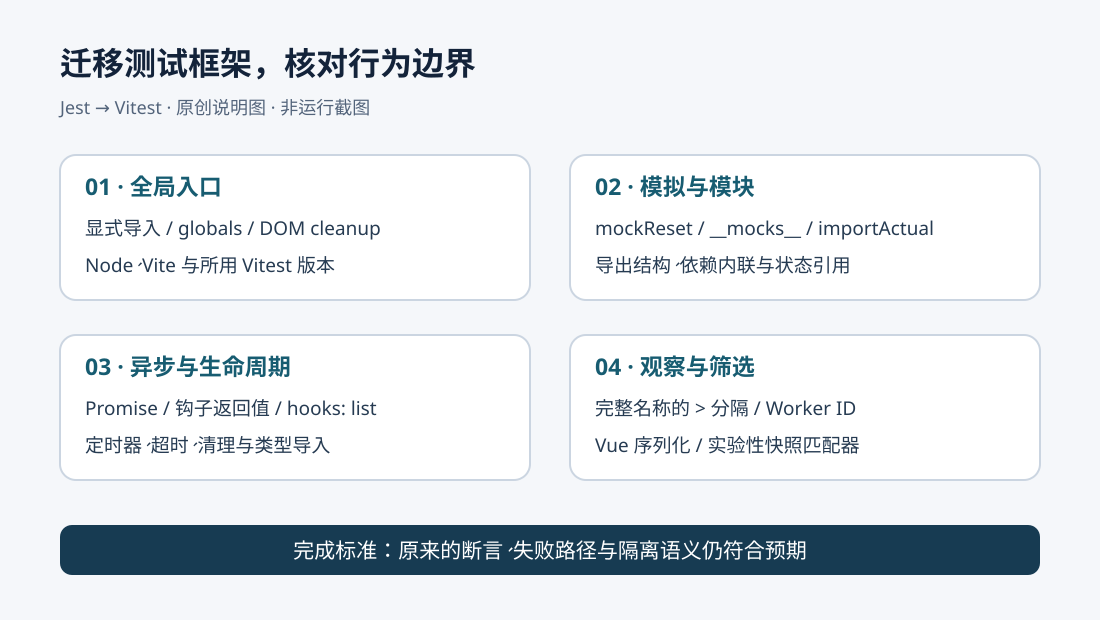Click the line Vue 序列化 / 实验性快照匹配器

pos(727,445)
